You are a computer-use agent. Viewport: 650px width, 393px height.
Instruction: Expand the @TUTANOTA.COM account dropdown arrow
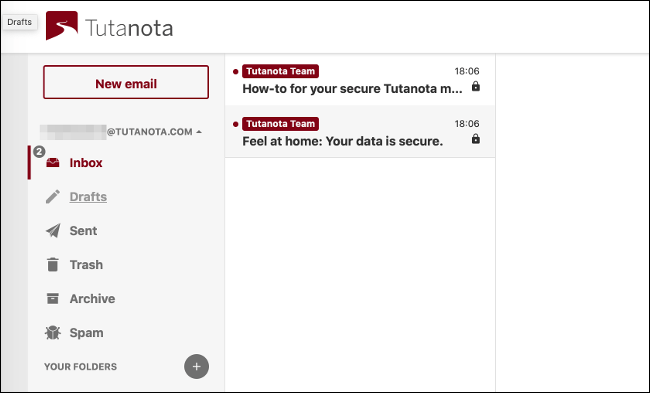point(199,132)
